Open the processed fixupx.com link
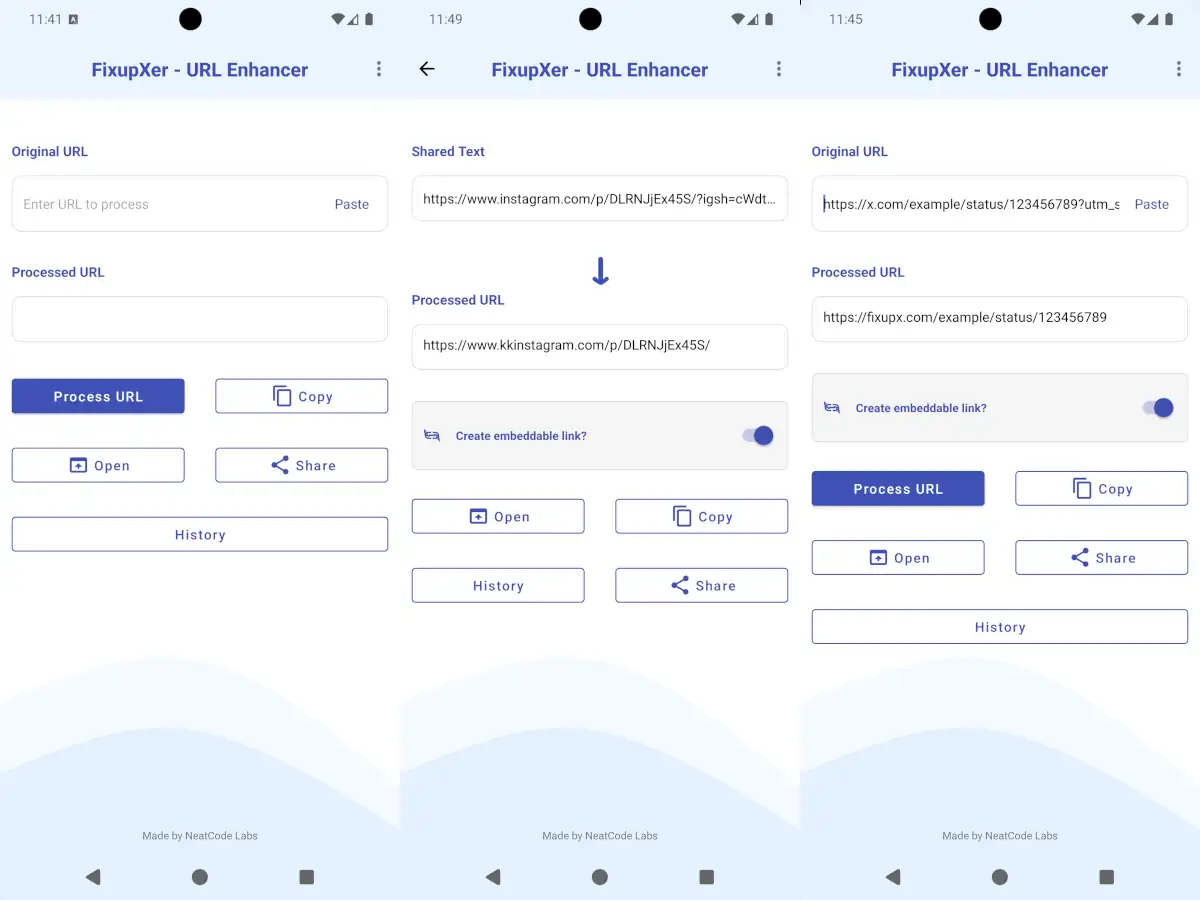The image size is (1200, 900). pyautogui.click(x=897, y=558)
